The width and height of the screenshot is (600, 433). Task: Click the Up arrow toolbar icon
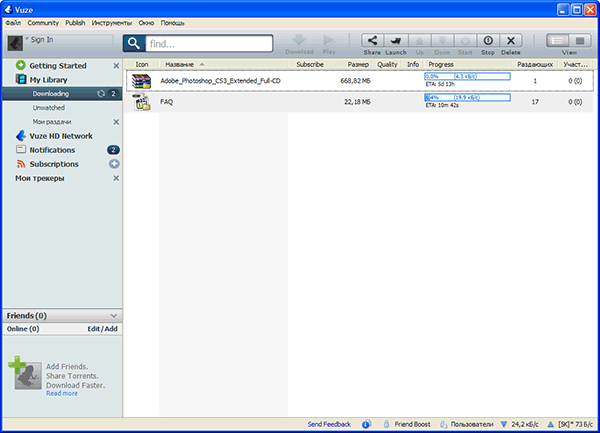[x=419, y=41]
